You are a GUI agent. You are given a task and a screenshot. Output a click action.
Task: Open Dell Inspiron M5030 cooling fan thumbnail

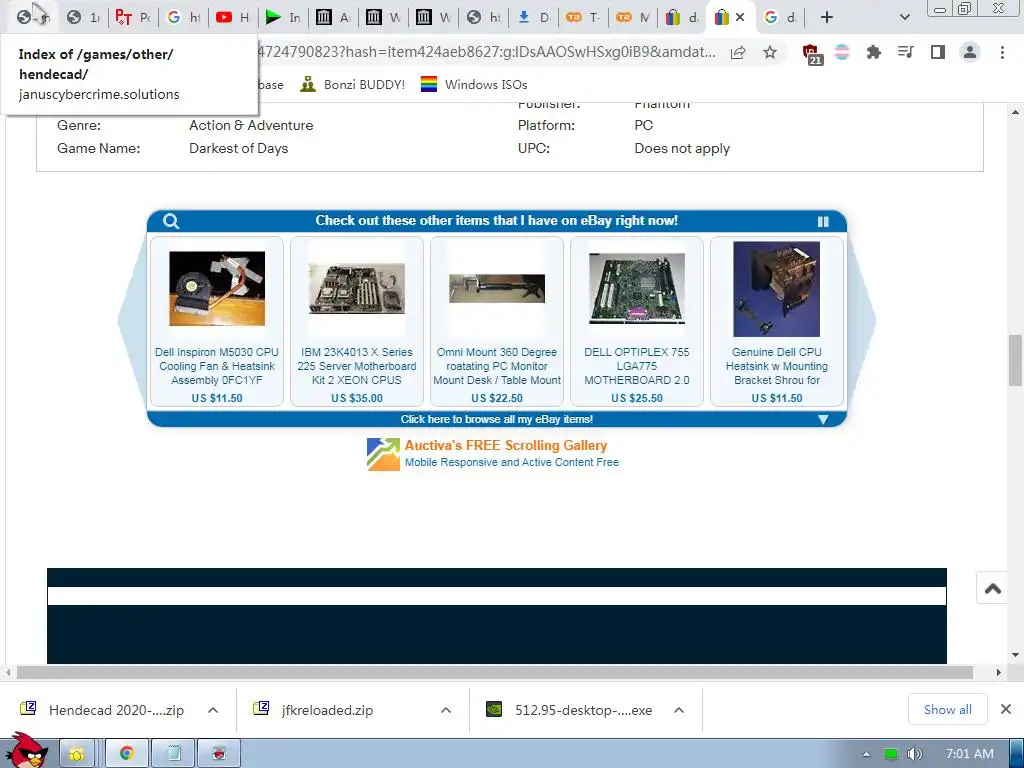pyautogui.click(x=217, y=289)
